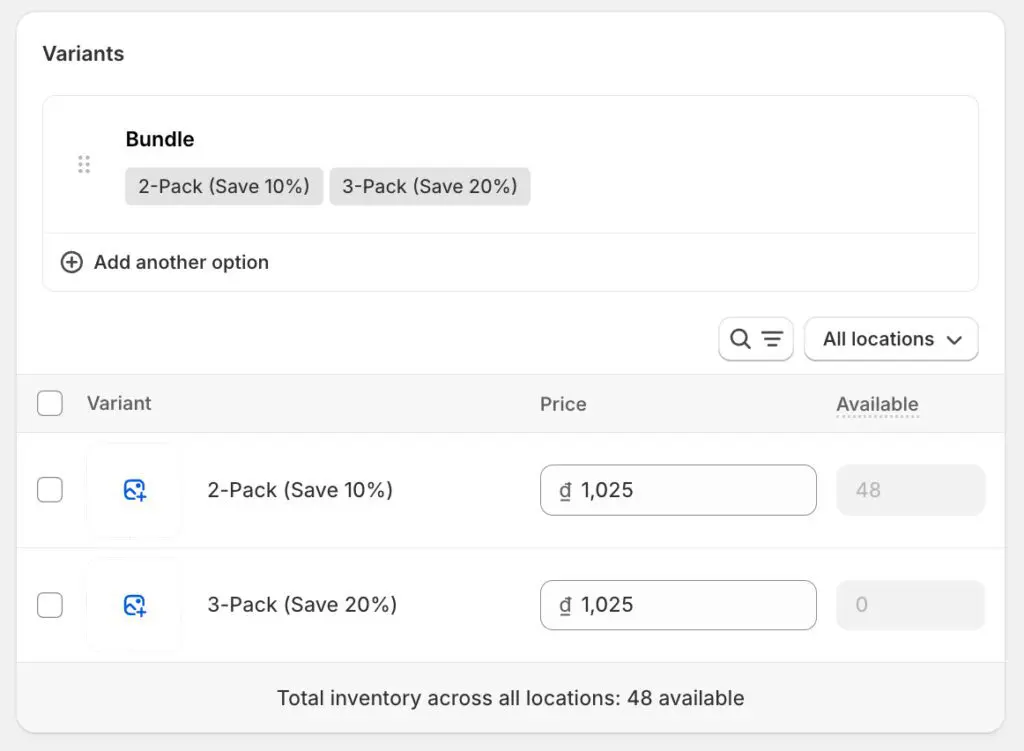Open the All locations dropdown
The height and width of the screenshot is (751, 1024).
[891, 339]
